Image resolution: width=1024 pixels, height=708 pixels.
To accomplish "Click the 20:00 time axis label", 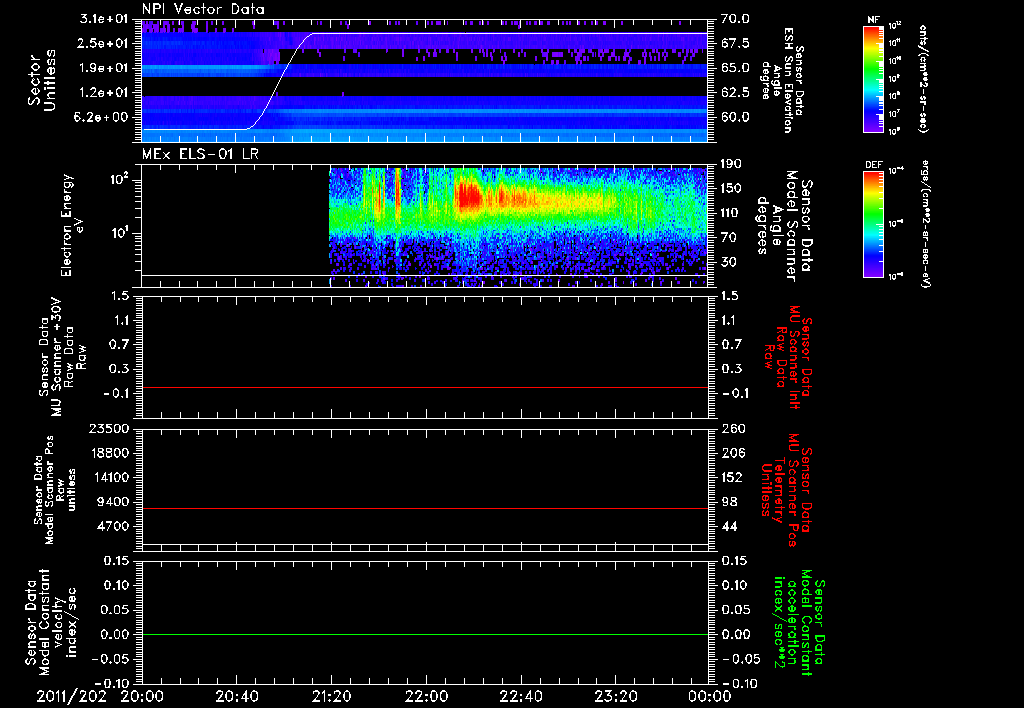I will pos(142,696).
